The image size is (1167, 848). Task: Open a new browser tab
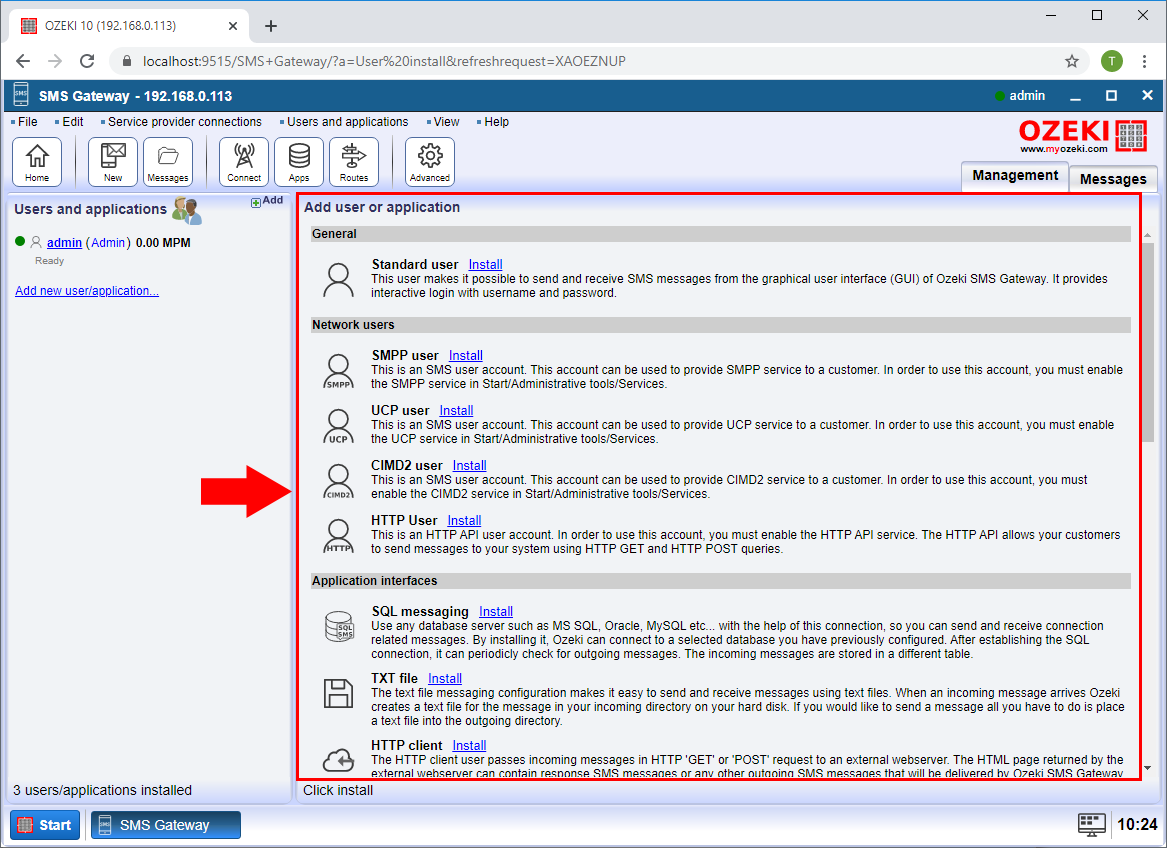271,26
